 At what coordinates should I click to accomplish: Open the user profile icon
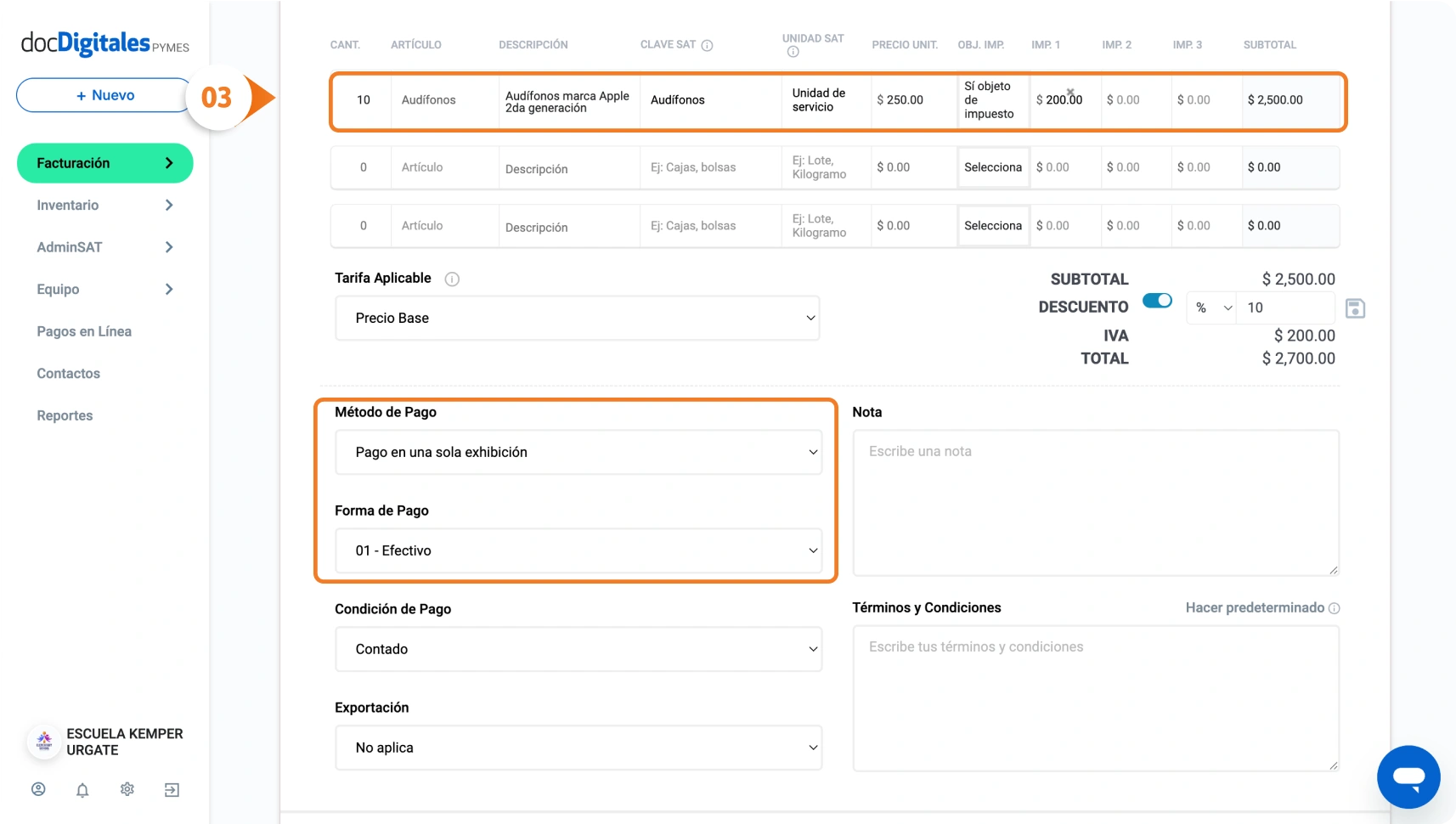tap(38, 789)
